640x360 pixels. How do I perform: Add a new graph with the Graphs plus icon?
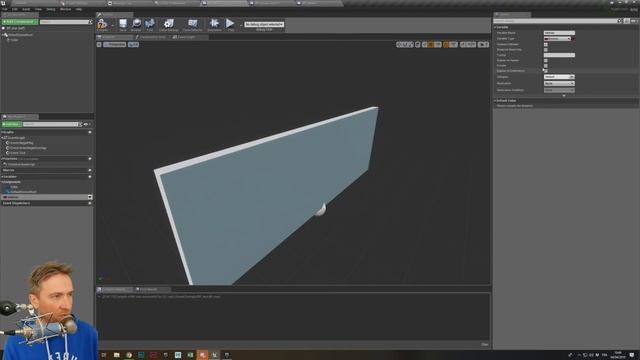click(90, 132)
